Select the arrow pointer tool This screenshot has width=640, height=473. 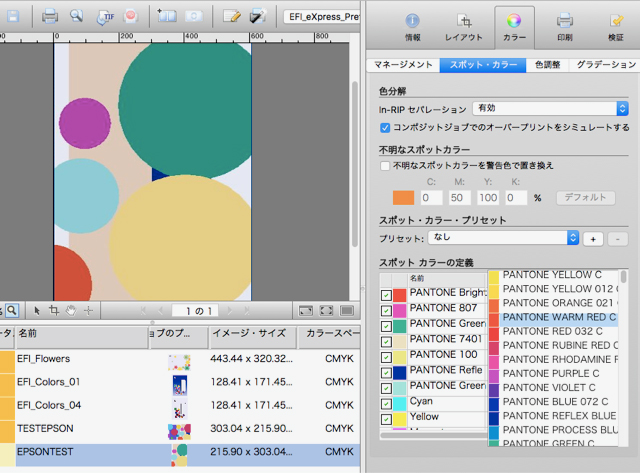pos(37,311)
